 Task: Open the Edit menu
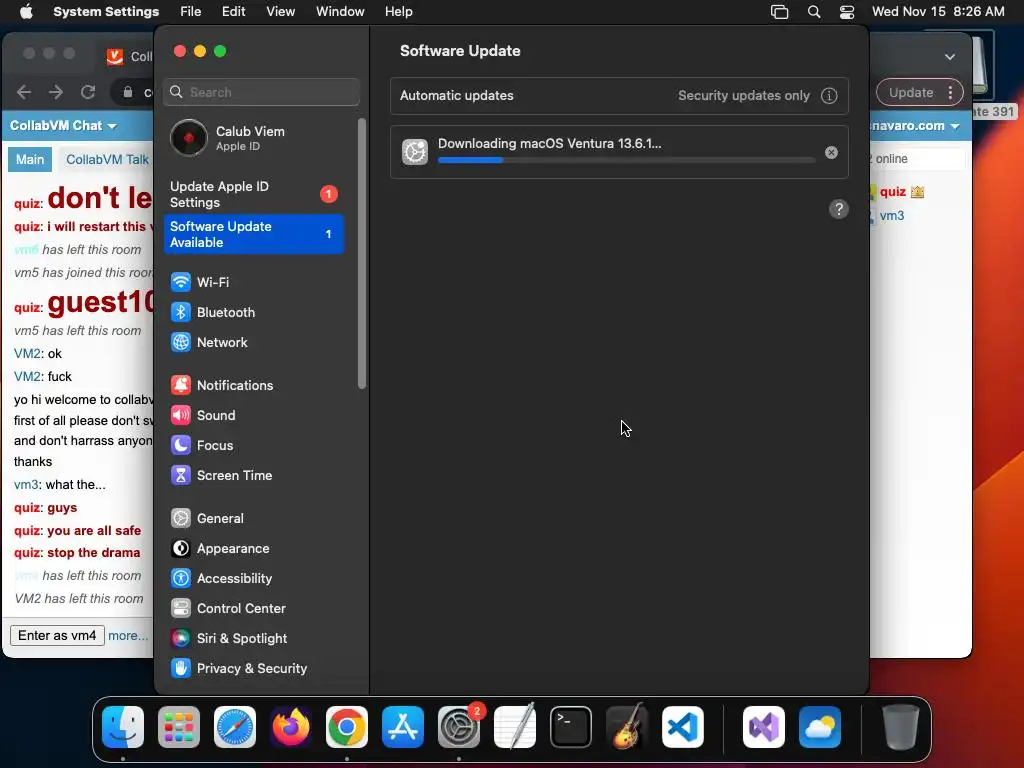point(234,12)
